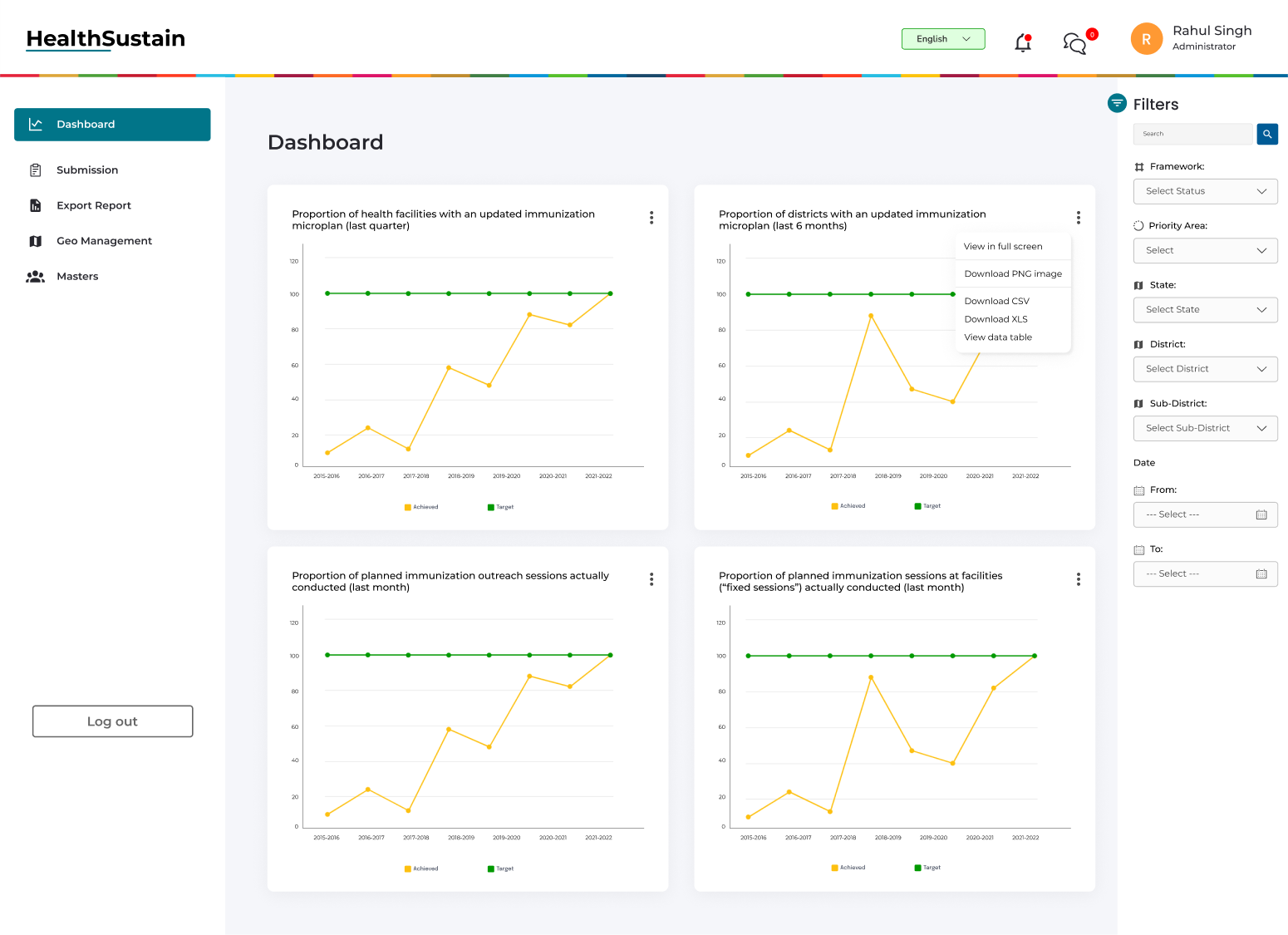Click the To date Select field
The image size is (1288, 935).
tap(1205, 574)
